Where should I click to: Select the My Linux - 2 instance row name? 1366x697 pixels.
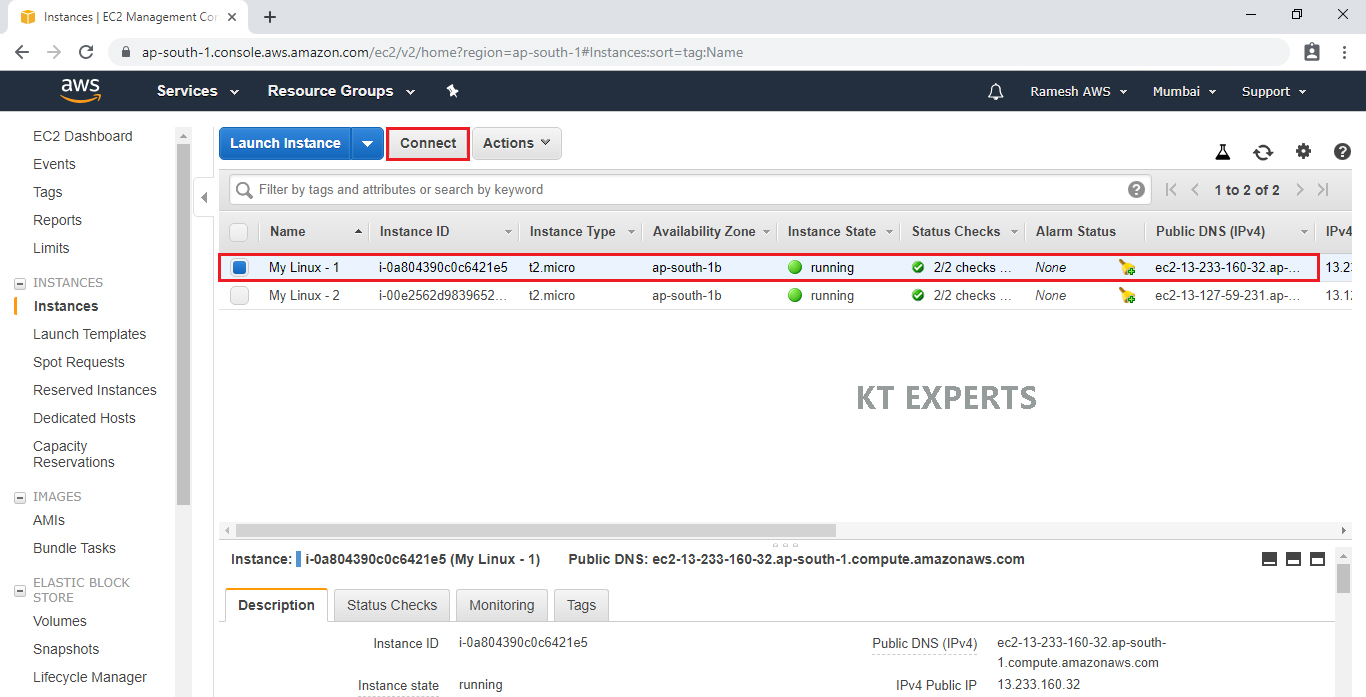pos(304,295)
